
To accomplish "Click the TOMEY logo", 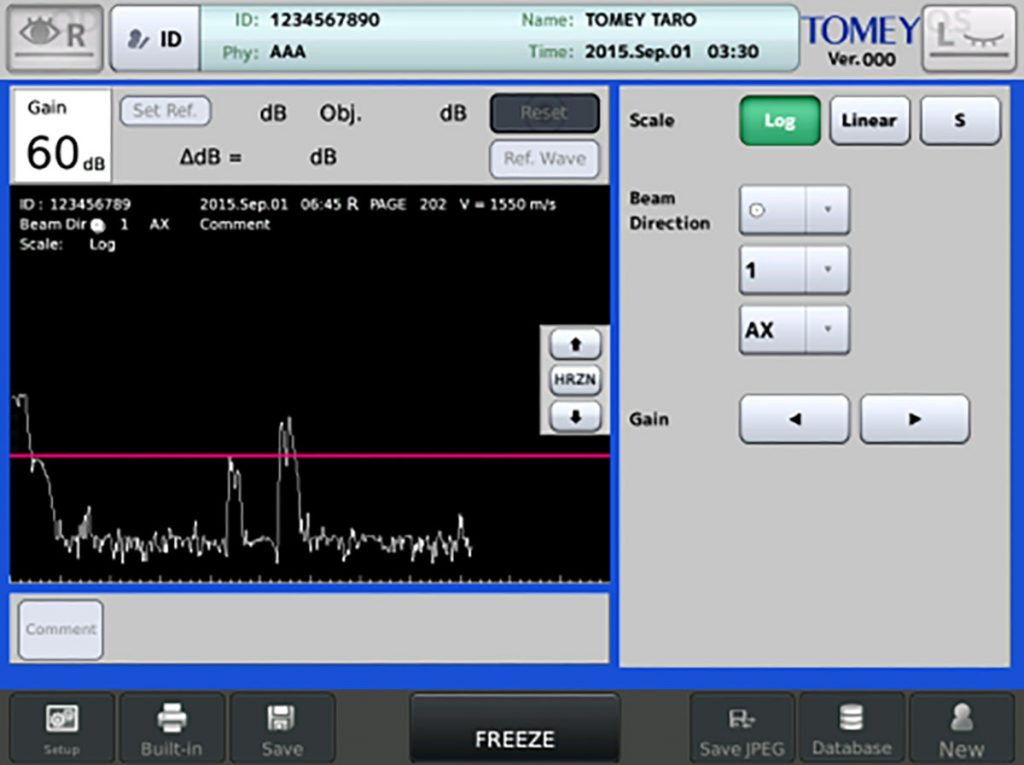I will (861, 31).
